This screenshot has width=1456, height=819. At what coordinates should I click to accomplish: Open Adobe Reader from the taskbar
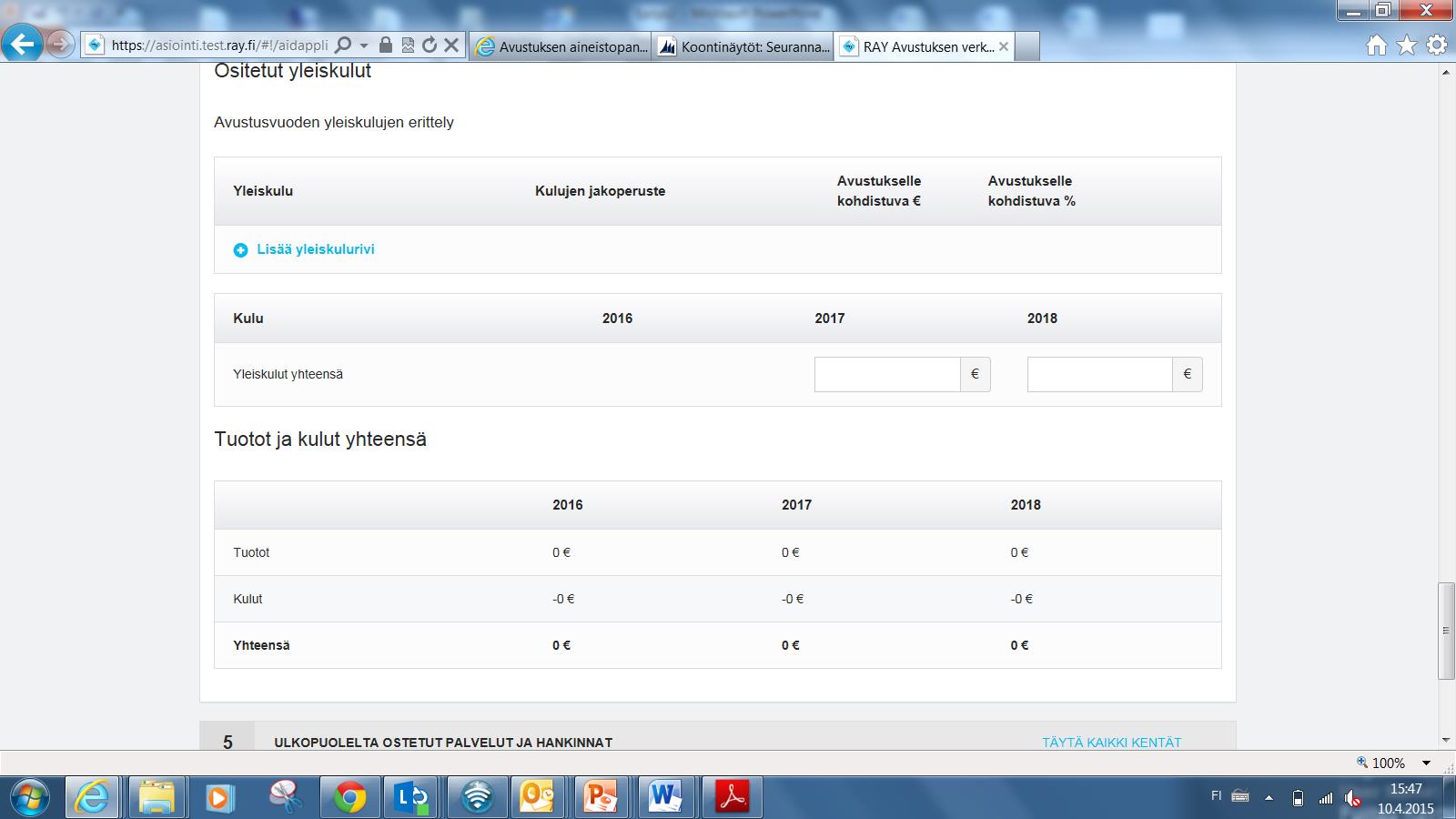coord(734,798)
